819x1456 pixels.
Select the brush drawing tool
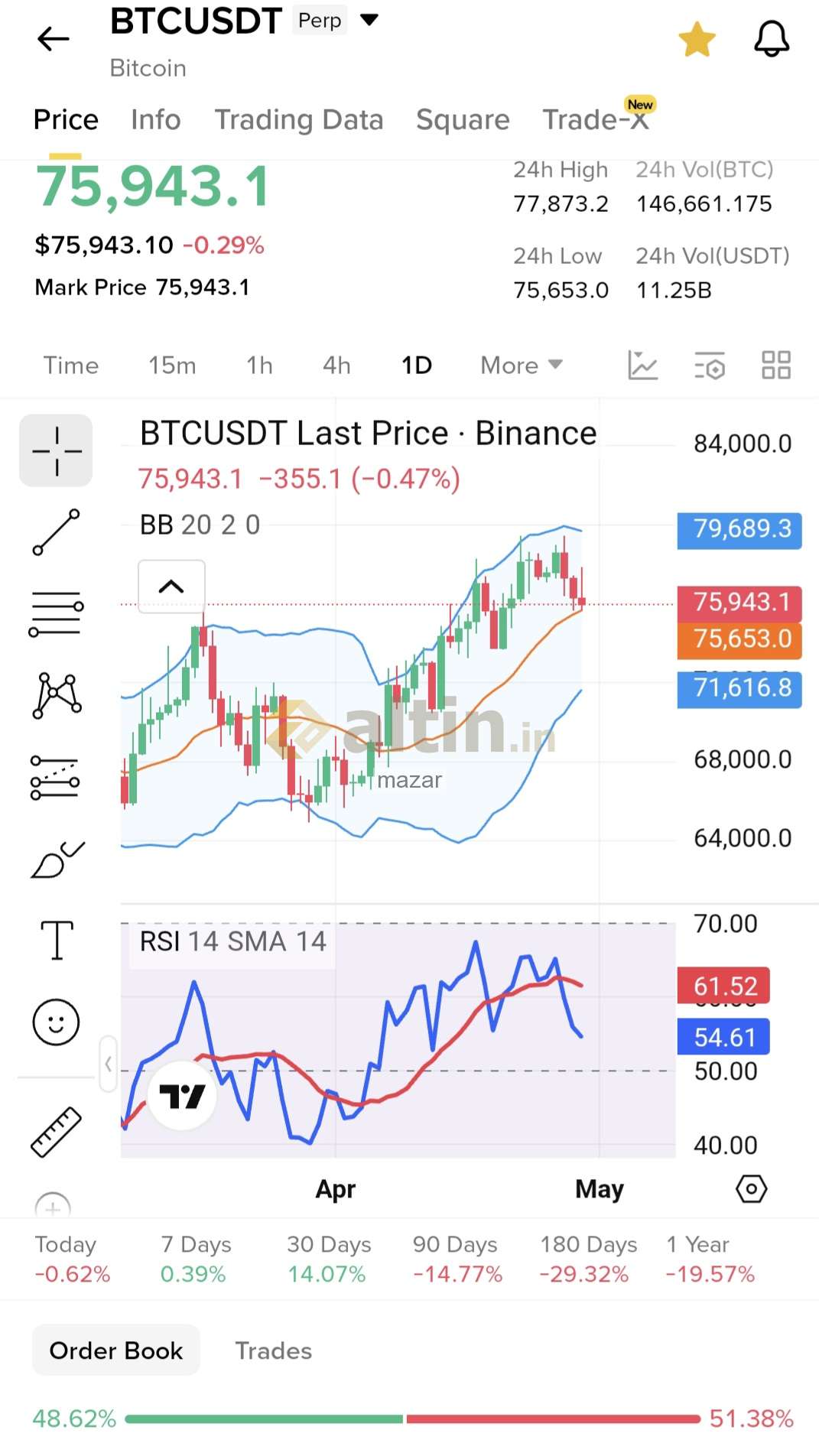click(x=56, y=860)
